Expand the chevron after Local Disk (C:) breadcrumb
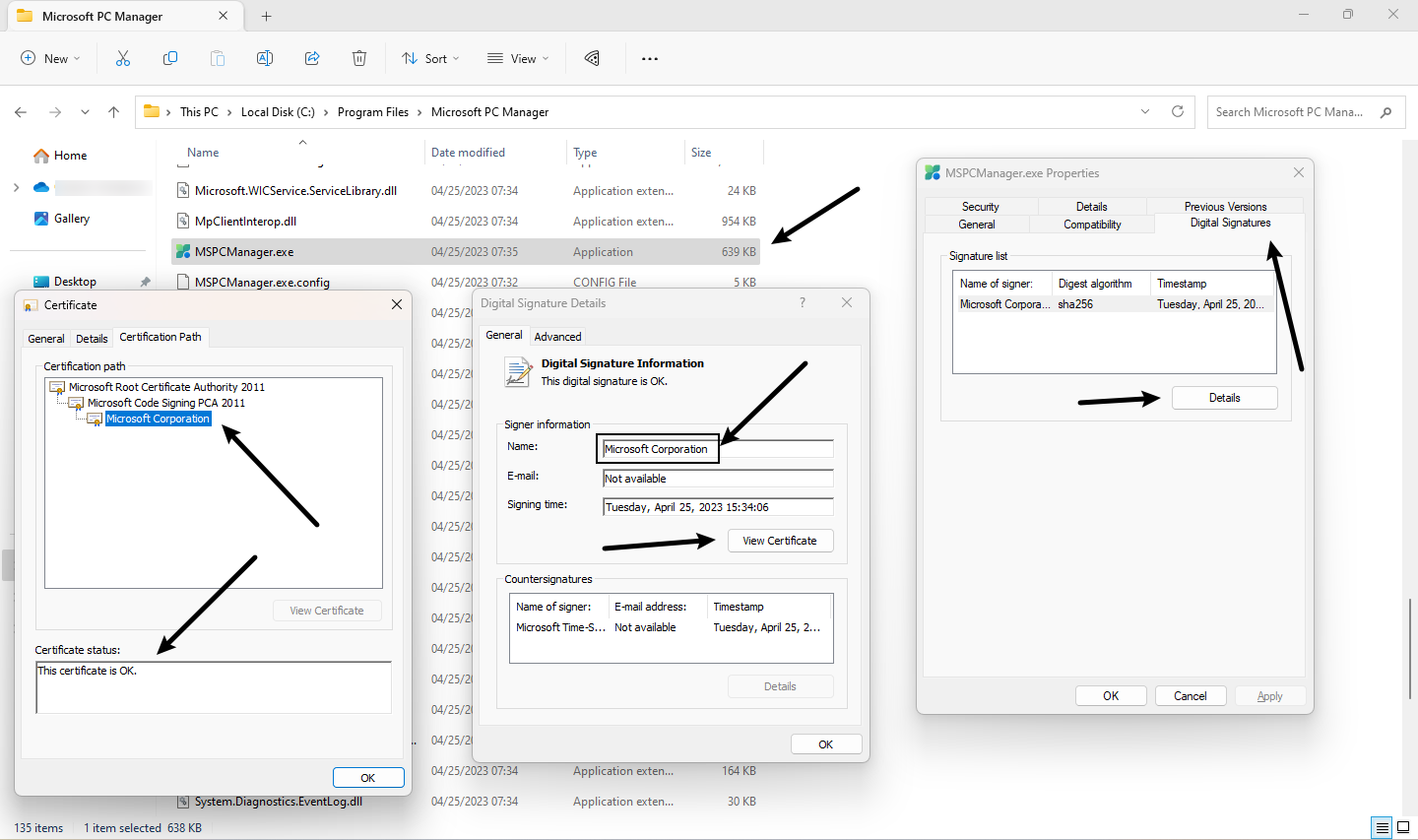1418x840 pixels. (x=326, y=112)
